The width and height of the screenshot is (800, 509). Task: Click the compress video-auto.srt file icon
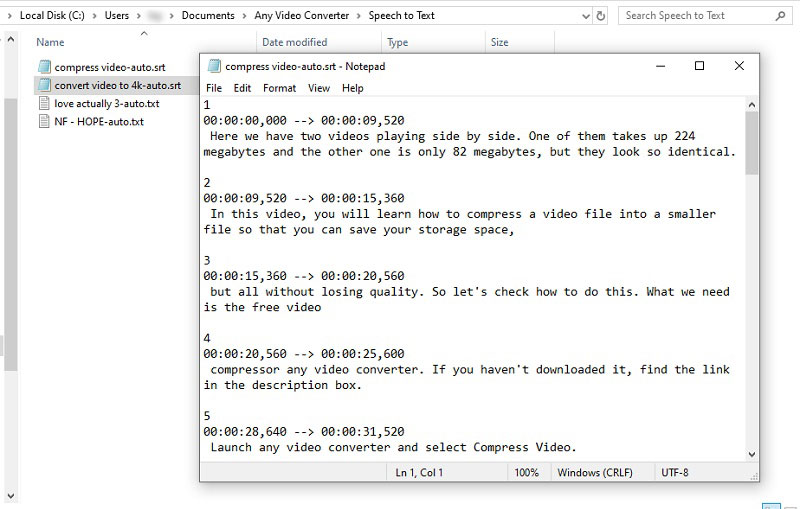pos(44,67)
